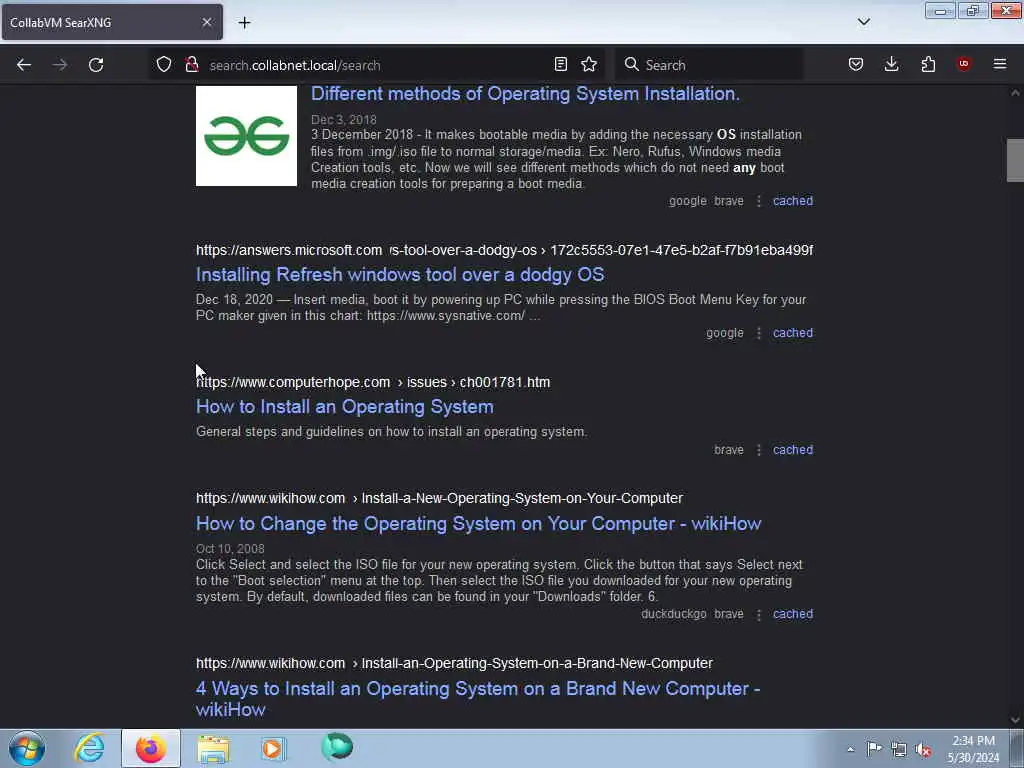Open the Windows Start menu

pyautogui.click(x=27, y=748)
